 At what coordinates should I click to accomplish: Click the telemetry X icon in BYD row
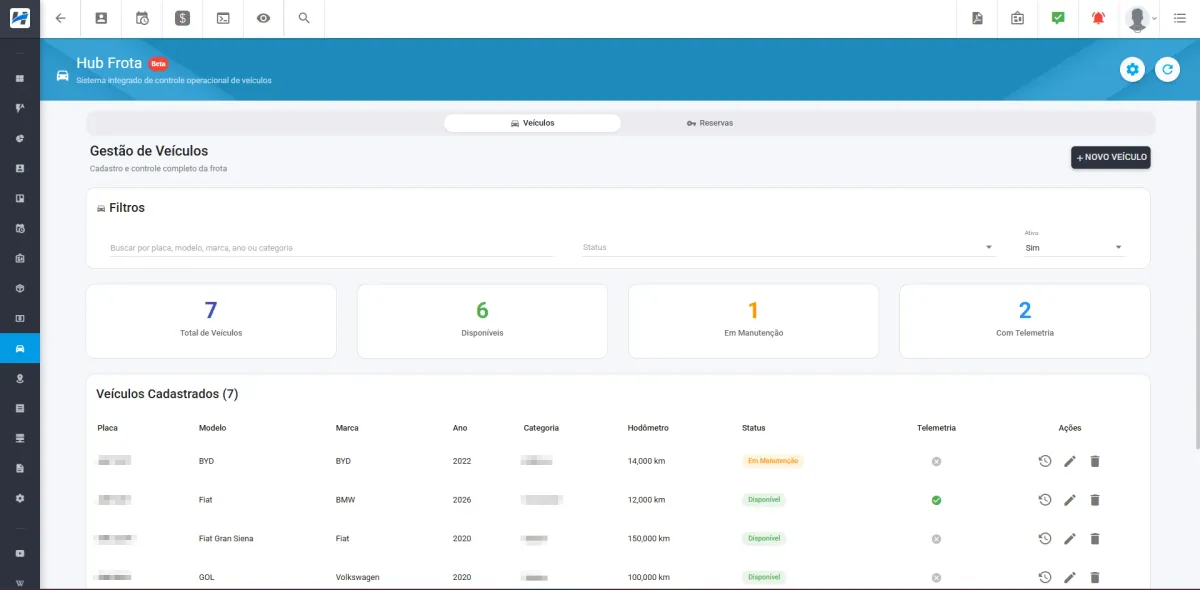[936, 461]
